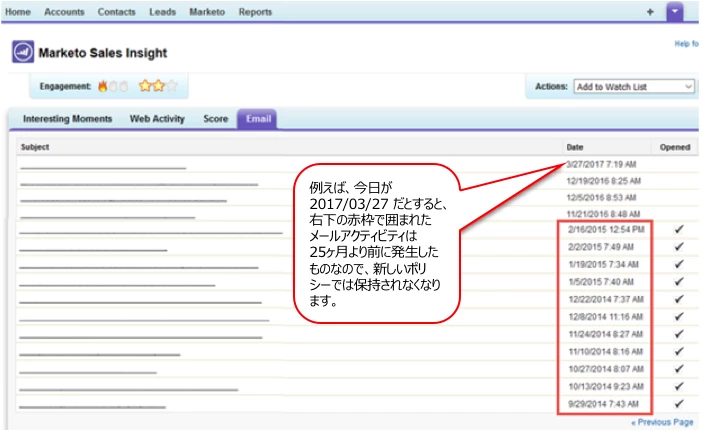702x436 pixels.
Task: Click the 11/24/2014 8:27 AM date cell
Action: click(606, 334)
